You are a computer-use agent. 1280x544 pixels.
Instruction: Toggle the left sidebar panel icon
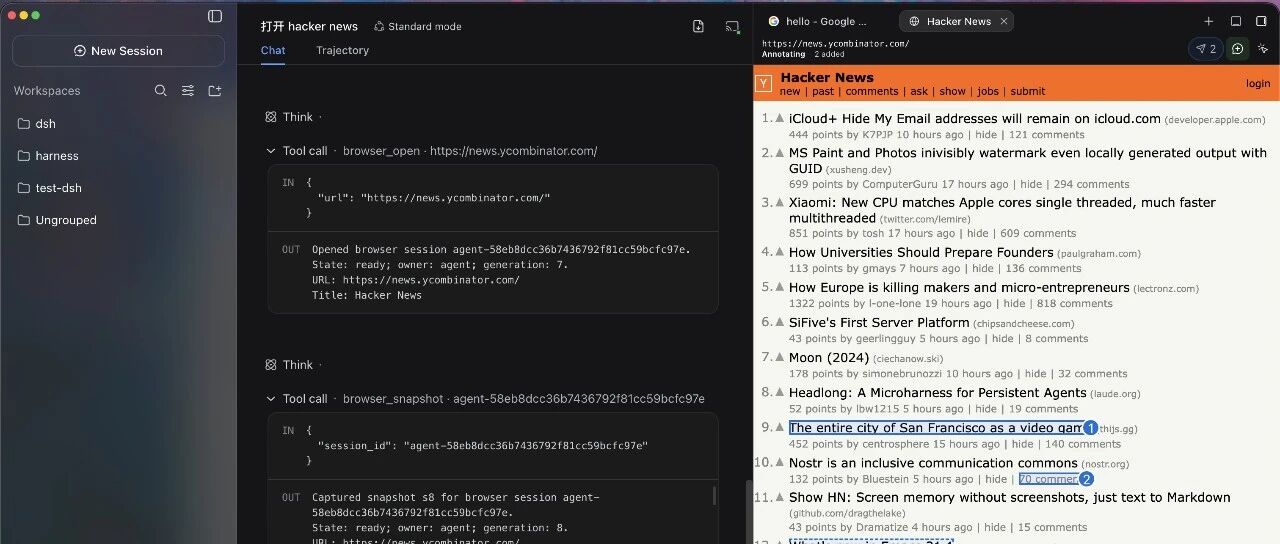[214, 16]
